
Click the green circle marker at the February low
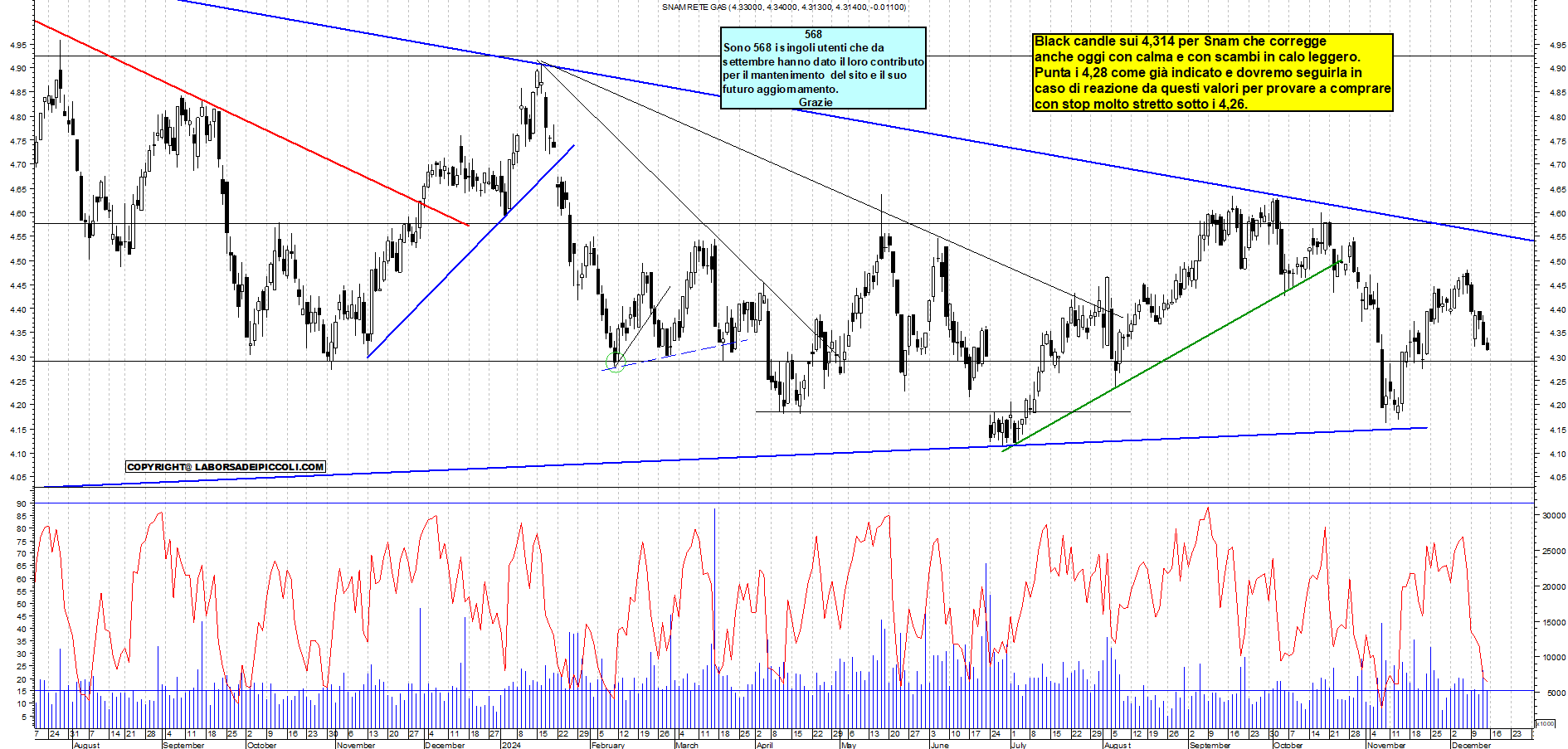pos(615,362)
